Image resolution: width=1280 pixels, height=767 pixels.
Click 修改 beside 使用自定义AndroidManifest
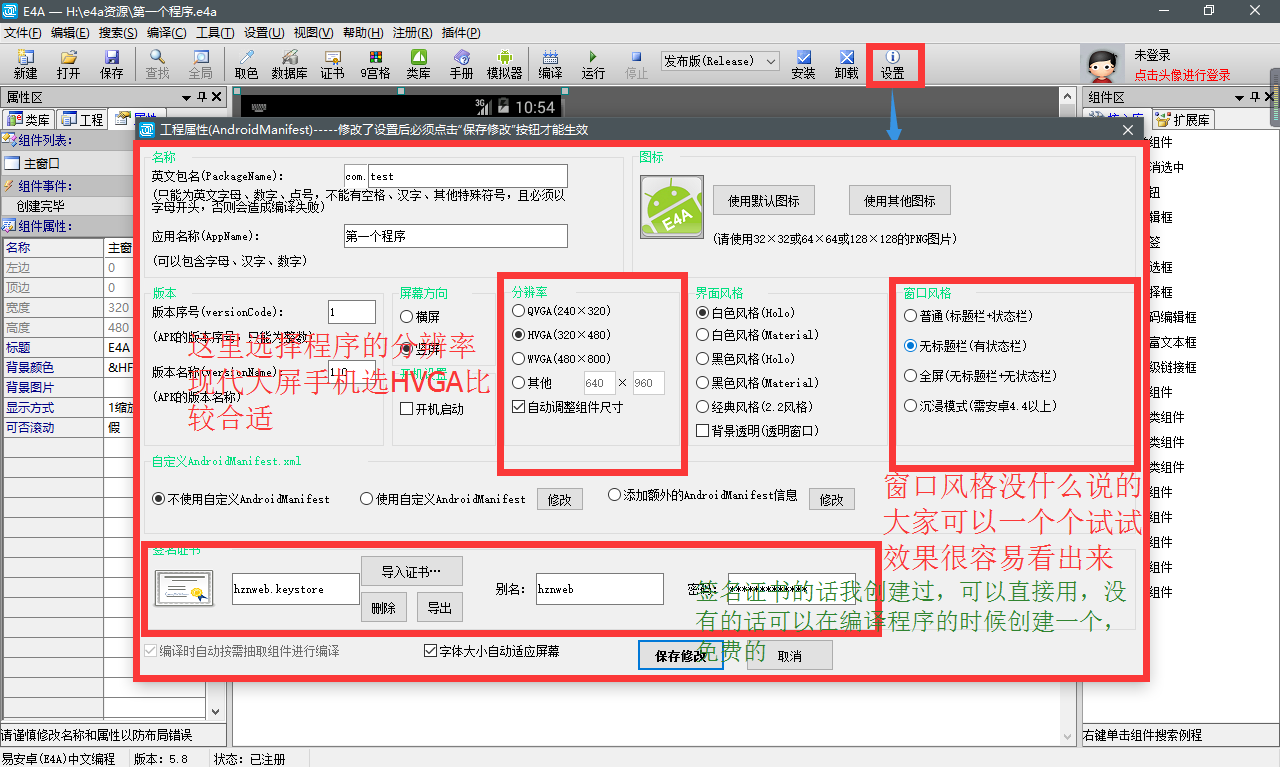click(x=560, y=499)
